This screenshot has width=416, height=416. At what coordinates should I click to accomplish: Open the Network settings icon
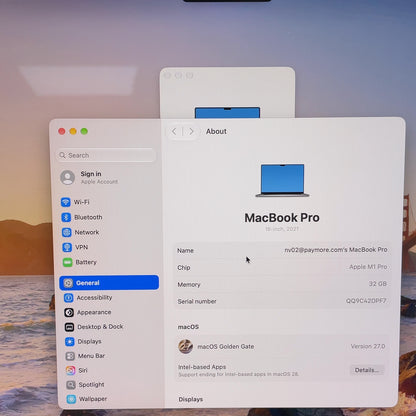pyautogui.click(x=67, y=232)
